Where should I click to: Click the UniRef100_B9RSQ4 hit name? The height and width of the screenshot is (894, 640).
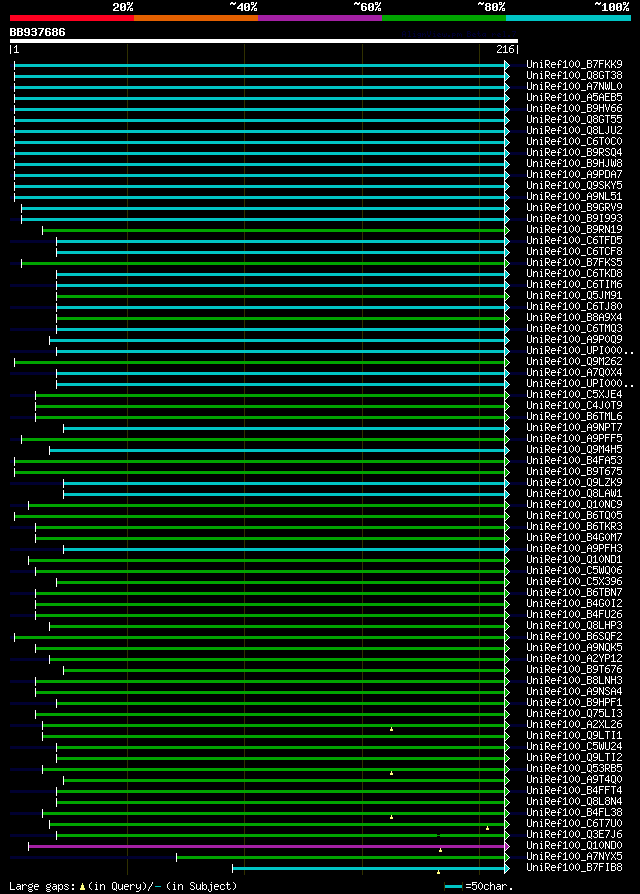574,152
